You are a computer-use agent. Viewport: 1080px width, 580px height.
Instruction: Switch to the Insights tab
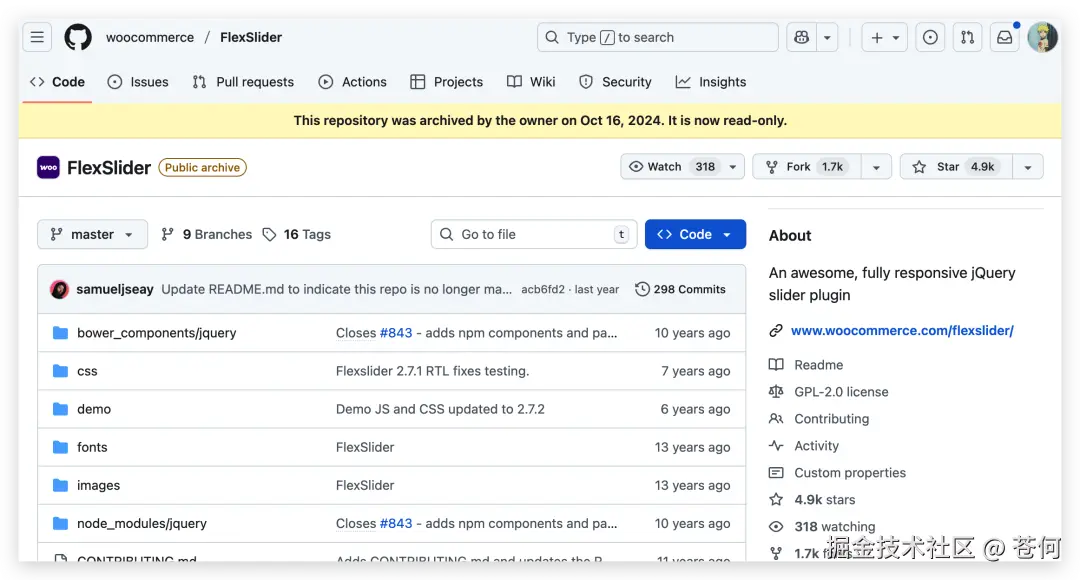[x=711, y=82]
